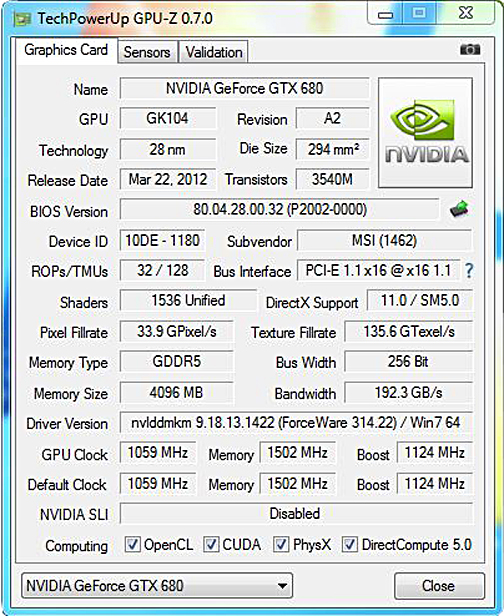
Task: Open the GPU selection dropdown
Action: pyautogui.click(x=157, y=585)
